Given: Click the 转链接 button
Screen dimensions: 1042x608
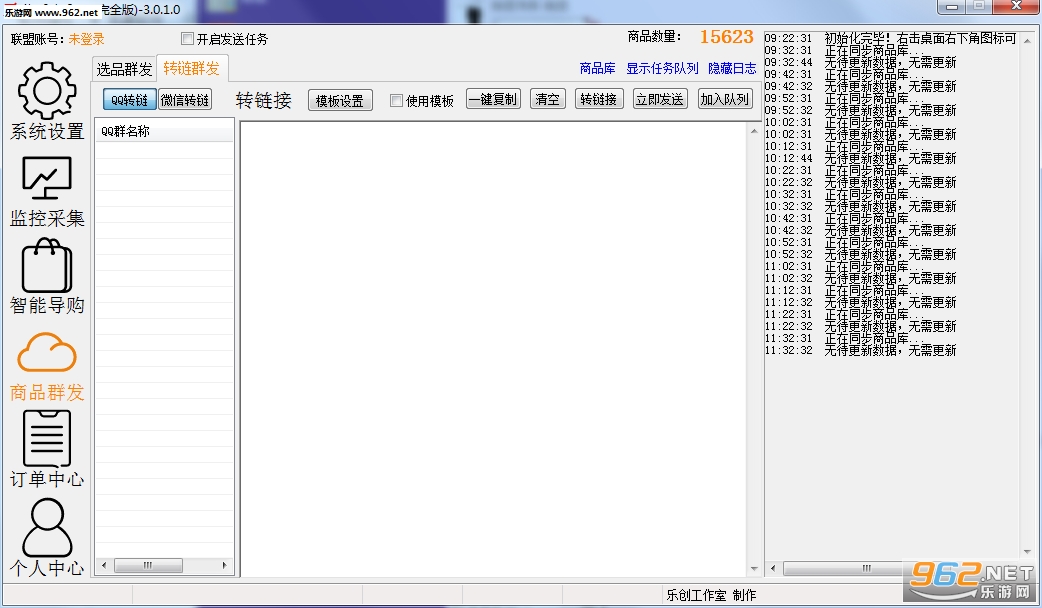Looking at the screenshot, I should click(599, 99).
